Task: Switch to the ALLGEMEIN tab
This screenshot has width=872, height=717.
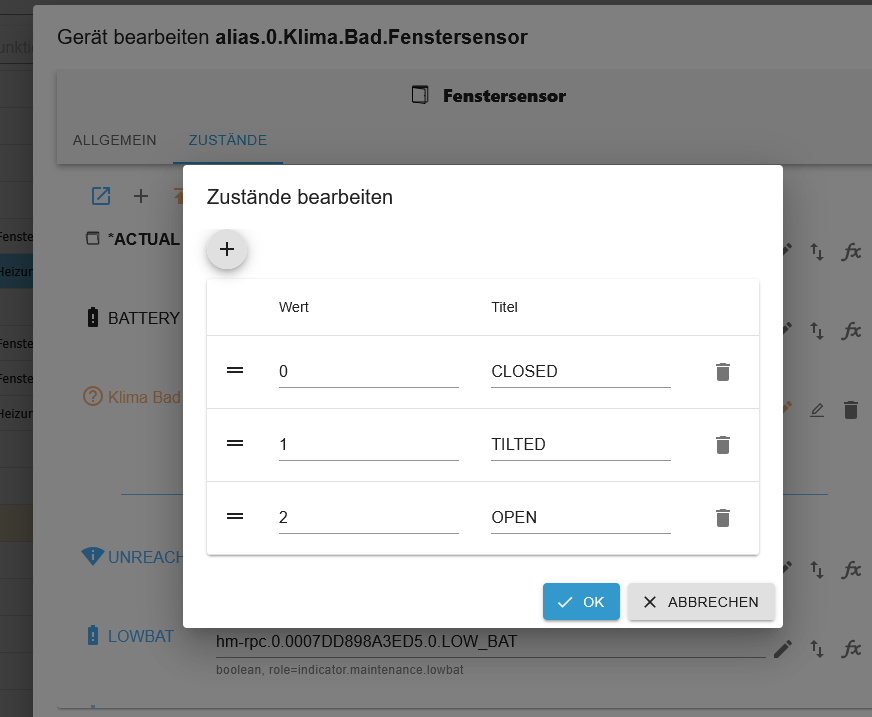Action: click(x=115, y=140)
